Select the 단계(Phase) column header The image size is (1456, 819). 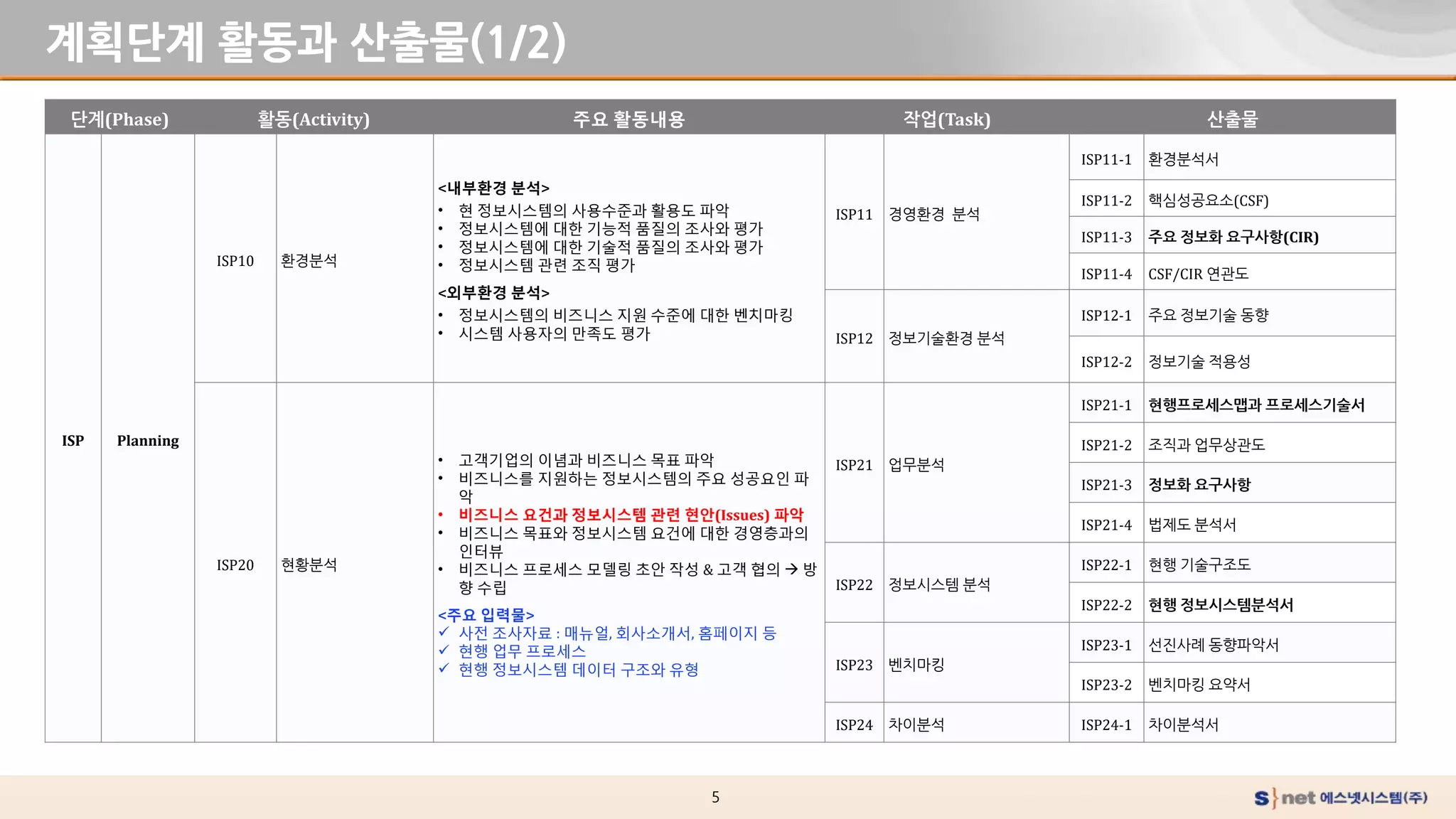pyautogui.click(x=119, y=119)
